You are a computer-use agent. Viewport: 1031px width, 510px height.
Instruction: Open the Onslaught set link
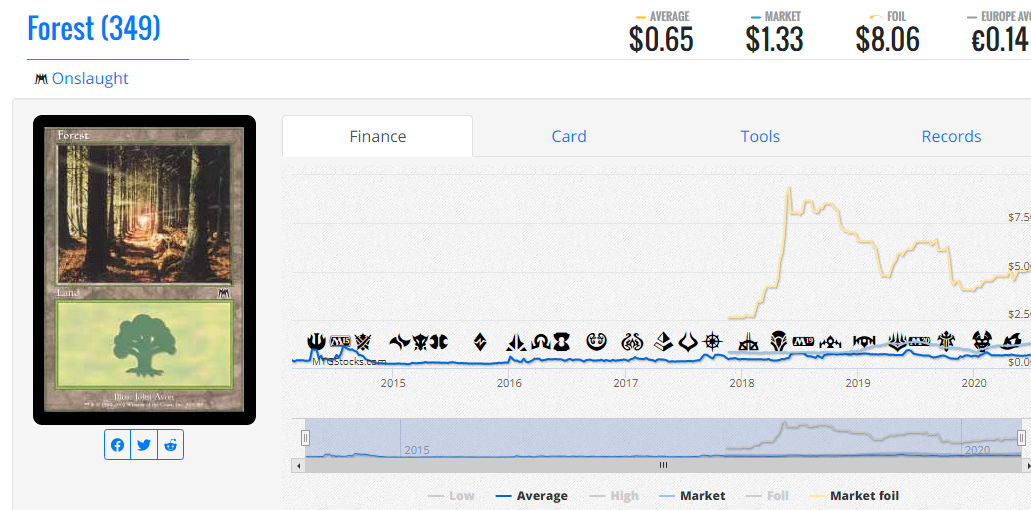(90, 79)
